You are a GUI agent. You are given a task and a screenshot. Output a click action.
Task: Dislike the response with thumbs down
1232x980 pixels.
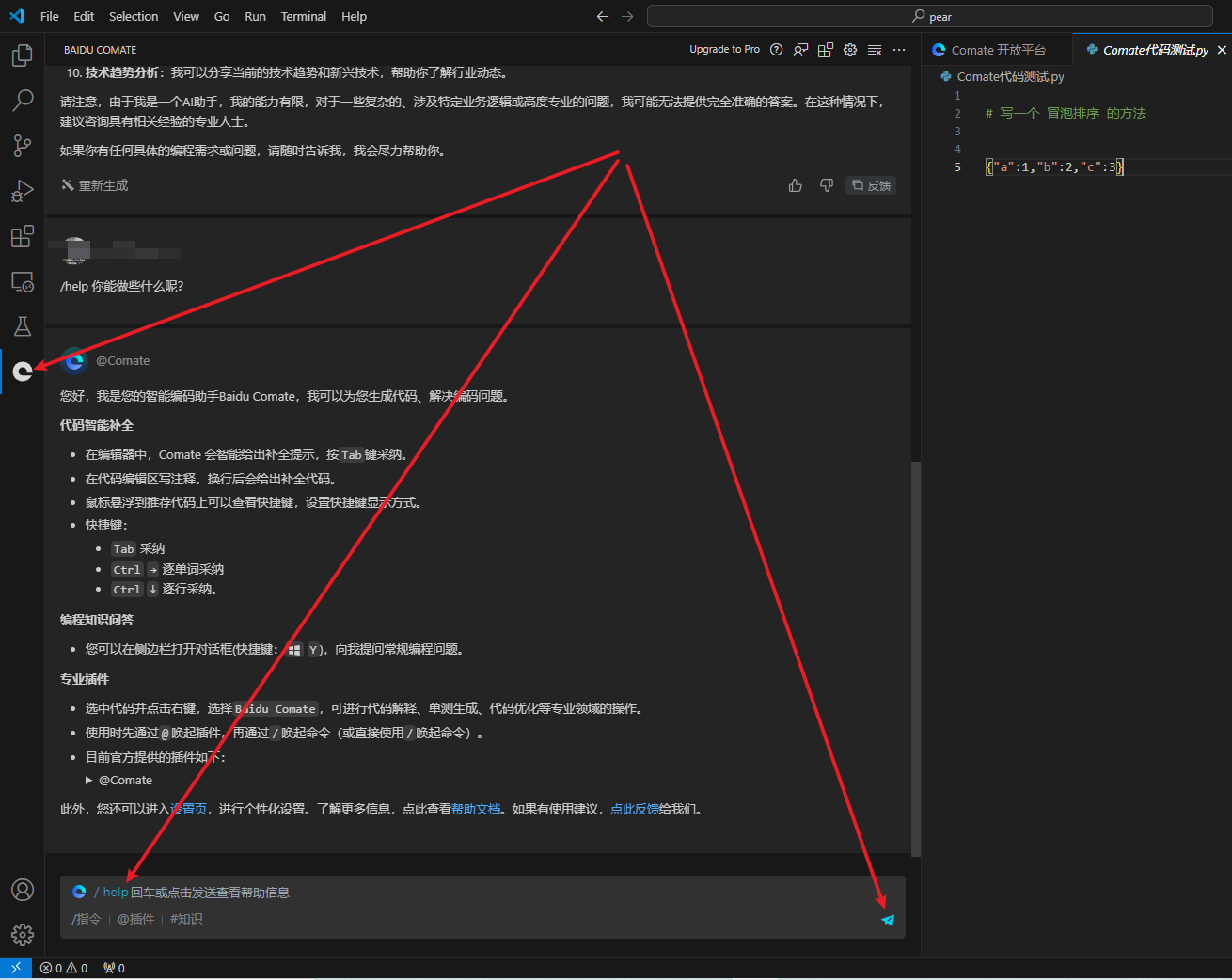click(x=826, y=185)
